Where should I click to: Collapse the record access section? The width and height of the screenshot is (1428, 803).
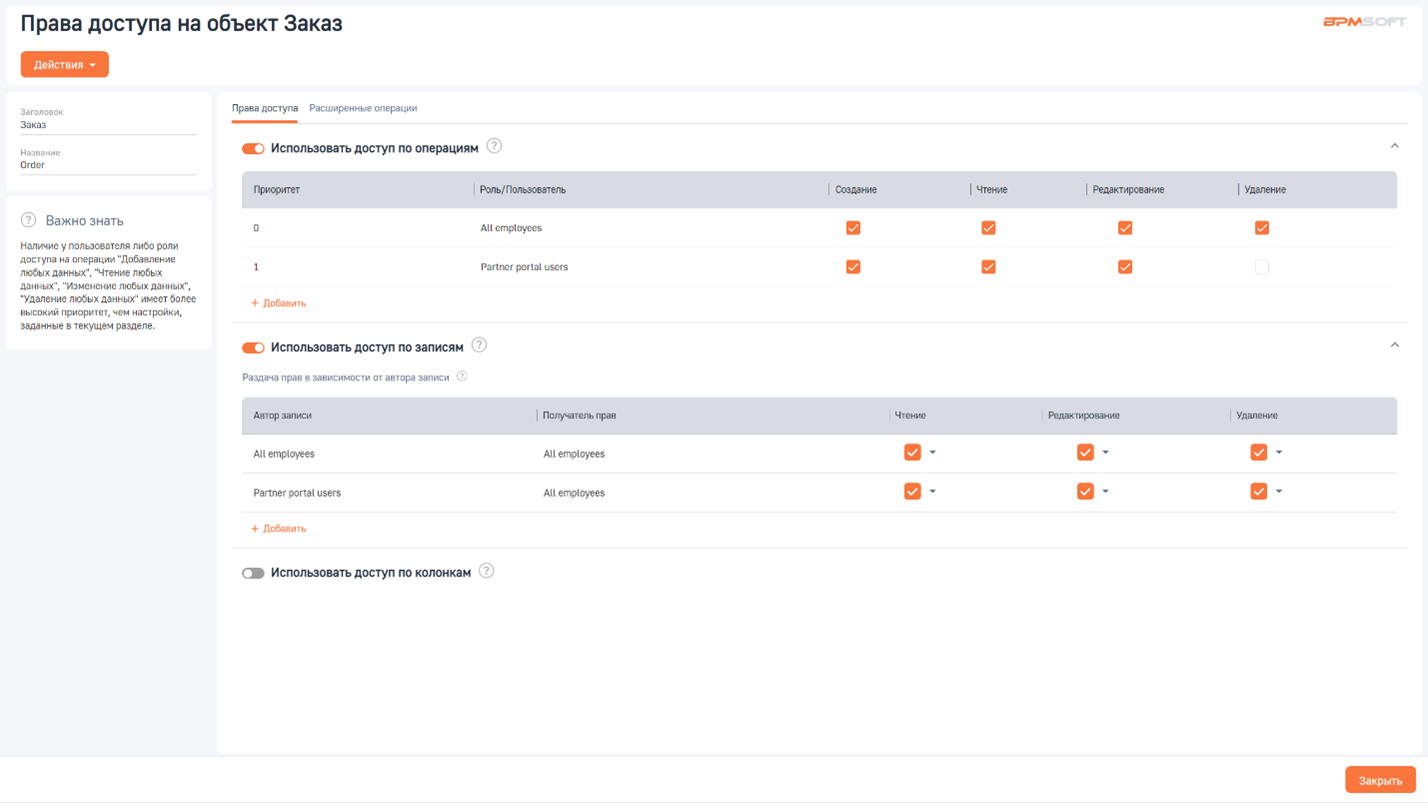point(1394,345)
